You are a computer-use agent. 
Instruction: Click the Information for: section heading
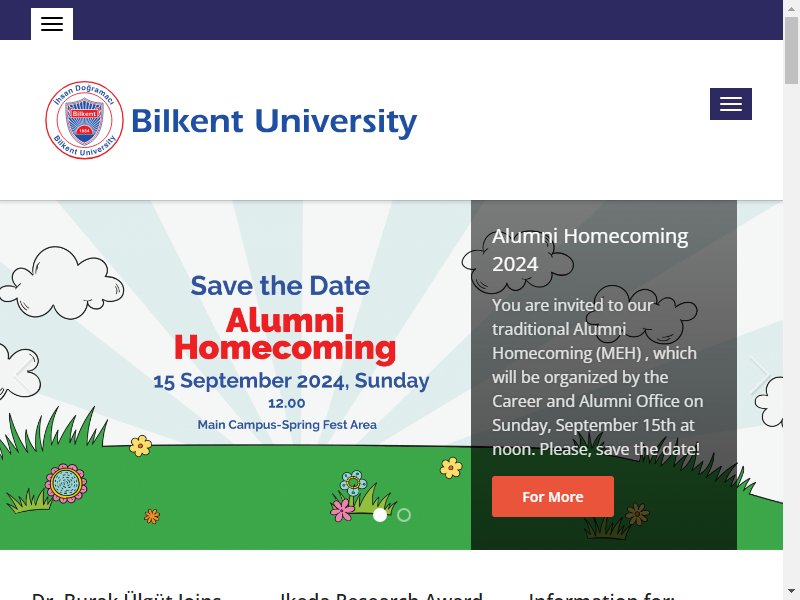coord(602,595)
